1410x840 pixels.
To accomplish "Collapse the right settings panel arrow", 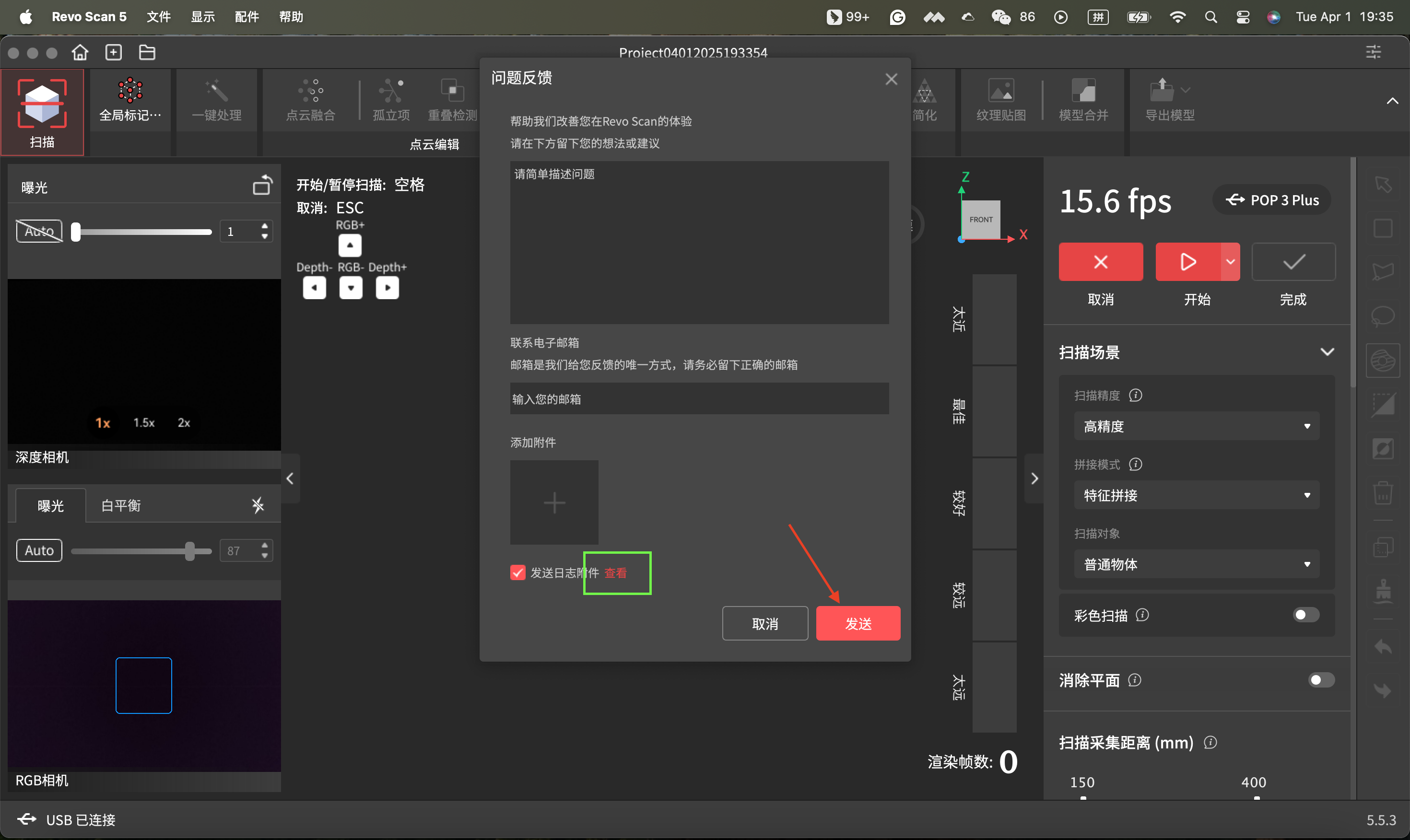I will [x=1034, y=478].
